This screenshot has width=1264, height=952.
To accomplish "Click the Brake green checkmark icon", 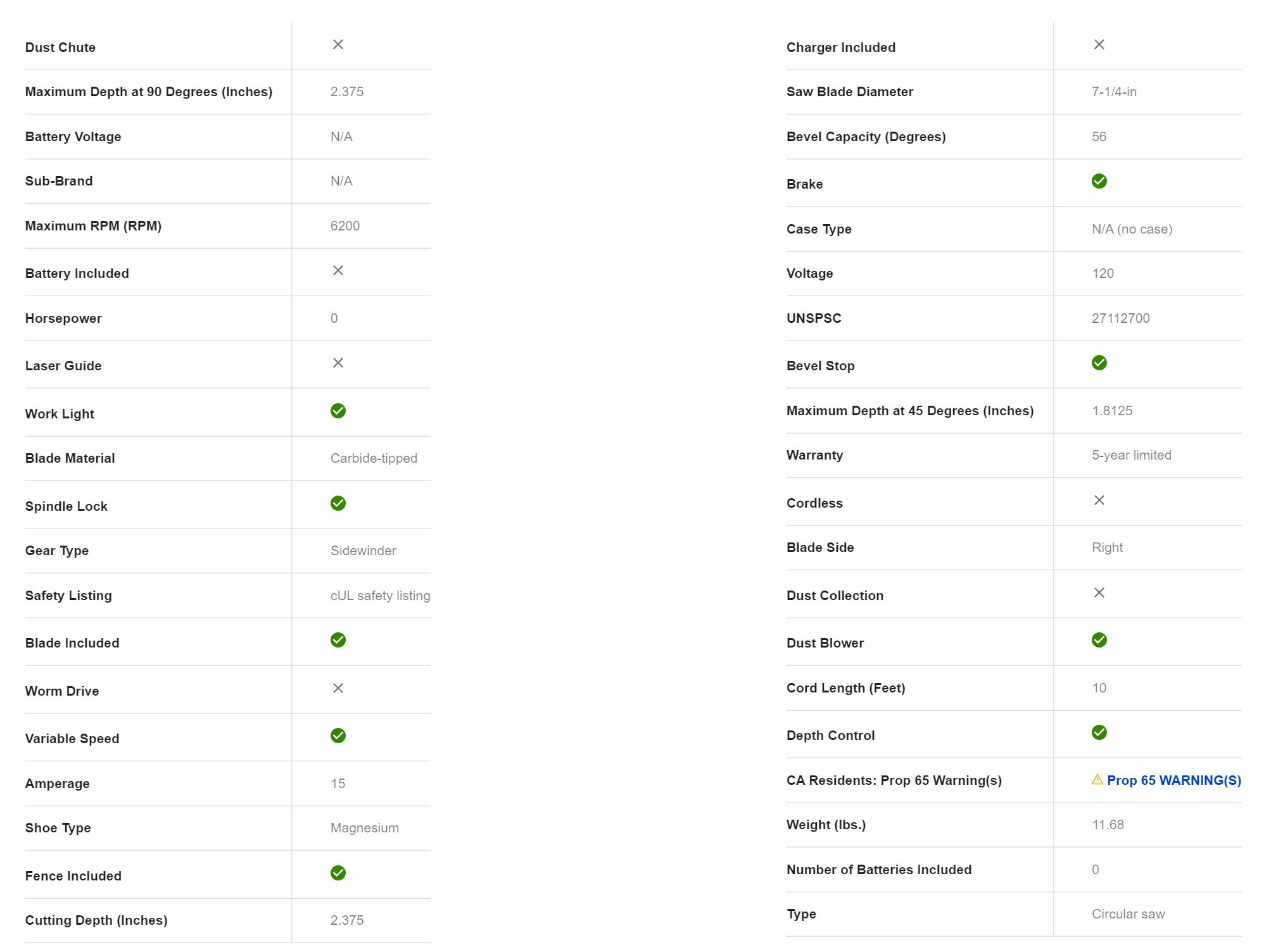I will click(1099, 181).
